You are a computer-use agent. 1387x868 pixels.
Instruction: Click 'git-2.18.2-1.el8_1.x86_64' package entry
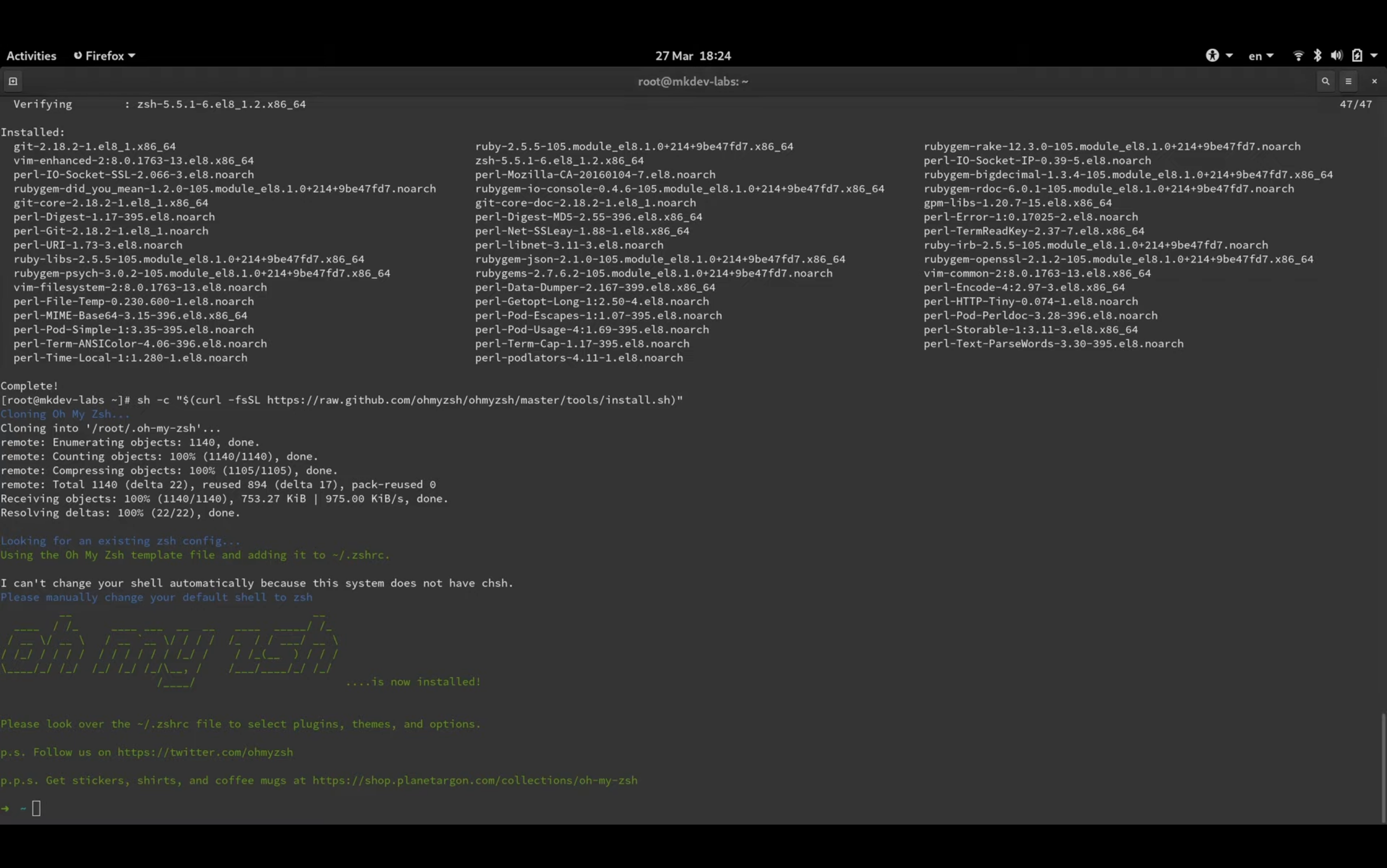coord(95,146)
